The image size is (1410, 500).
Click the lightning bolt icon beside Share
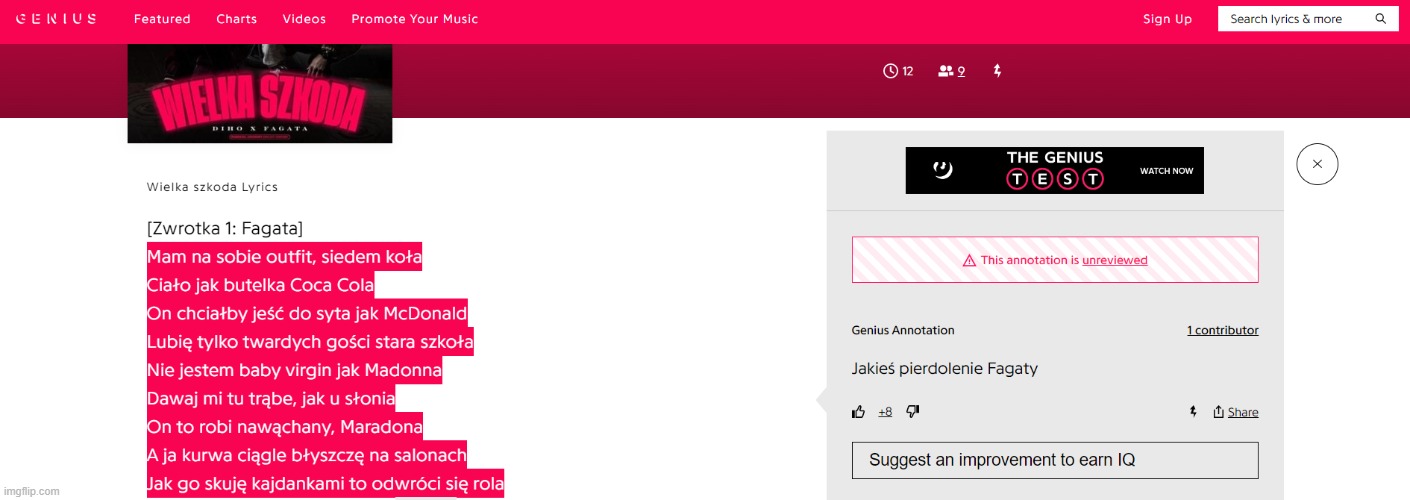pyautogui.click(x=1193, y=412)
